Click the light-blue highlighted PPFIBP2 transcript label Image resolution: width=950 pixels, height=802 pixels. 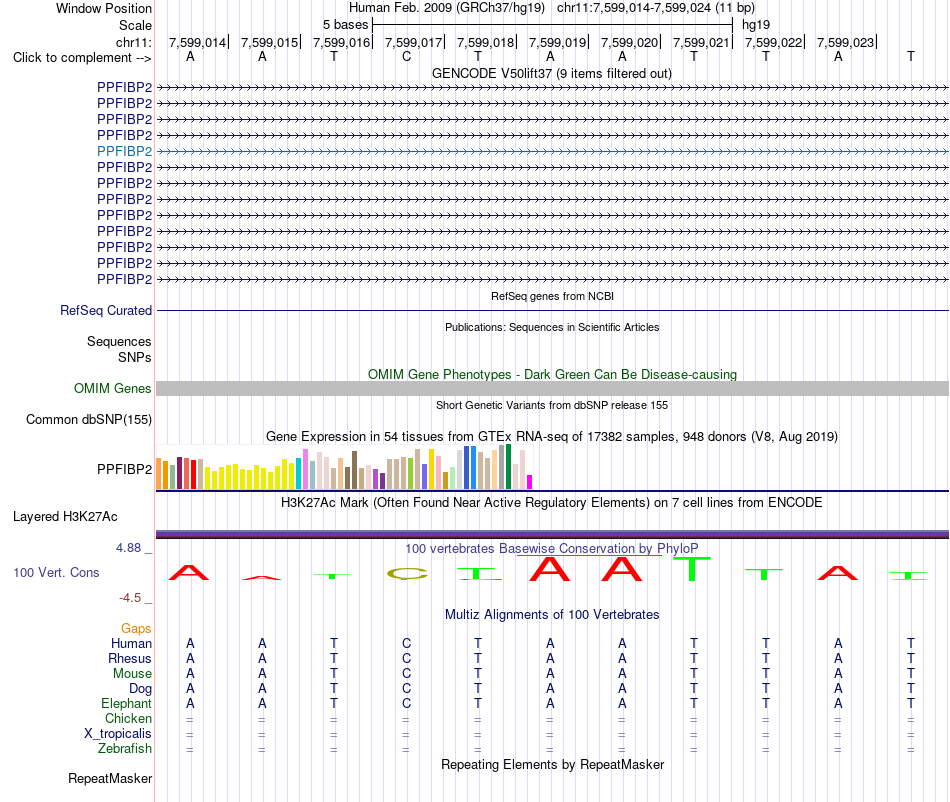[x=124, y=151]
